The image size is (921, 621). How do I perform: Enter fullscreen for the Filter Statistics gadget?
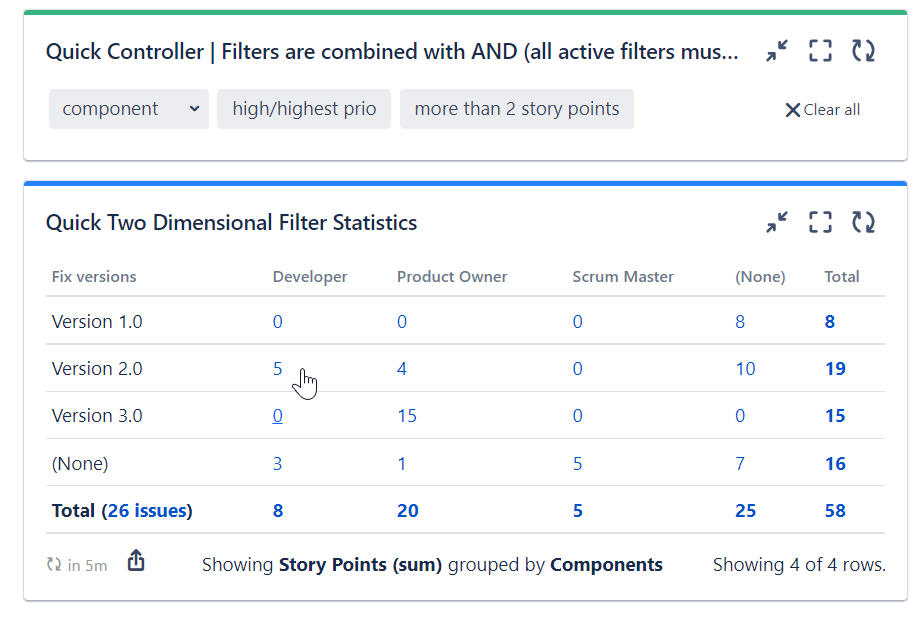pos(820,222)
